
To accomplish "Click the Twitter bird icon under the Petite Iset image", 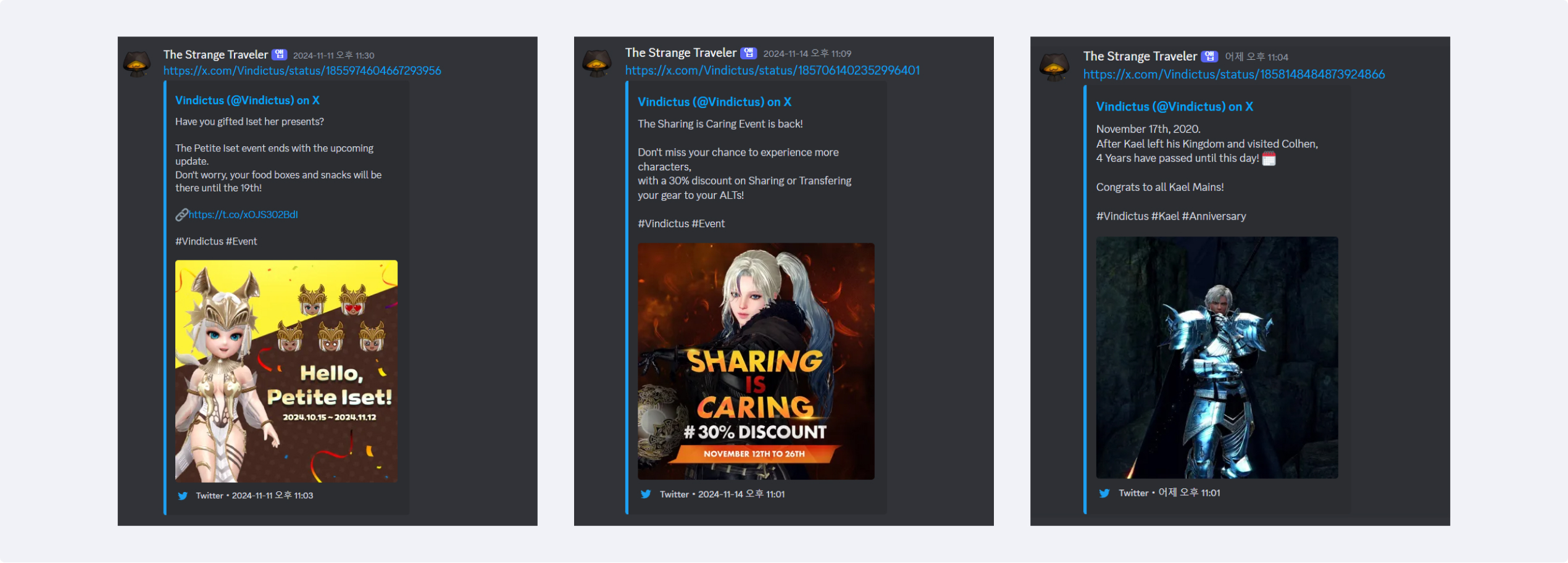I will click(183, 496).
